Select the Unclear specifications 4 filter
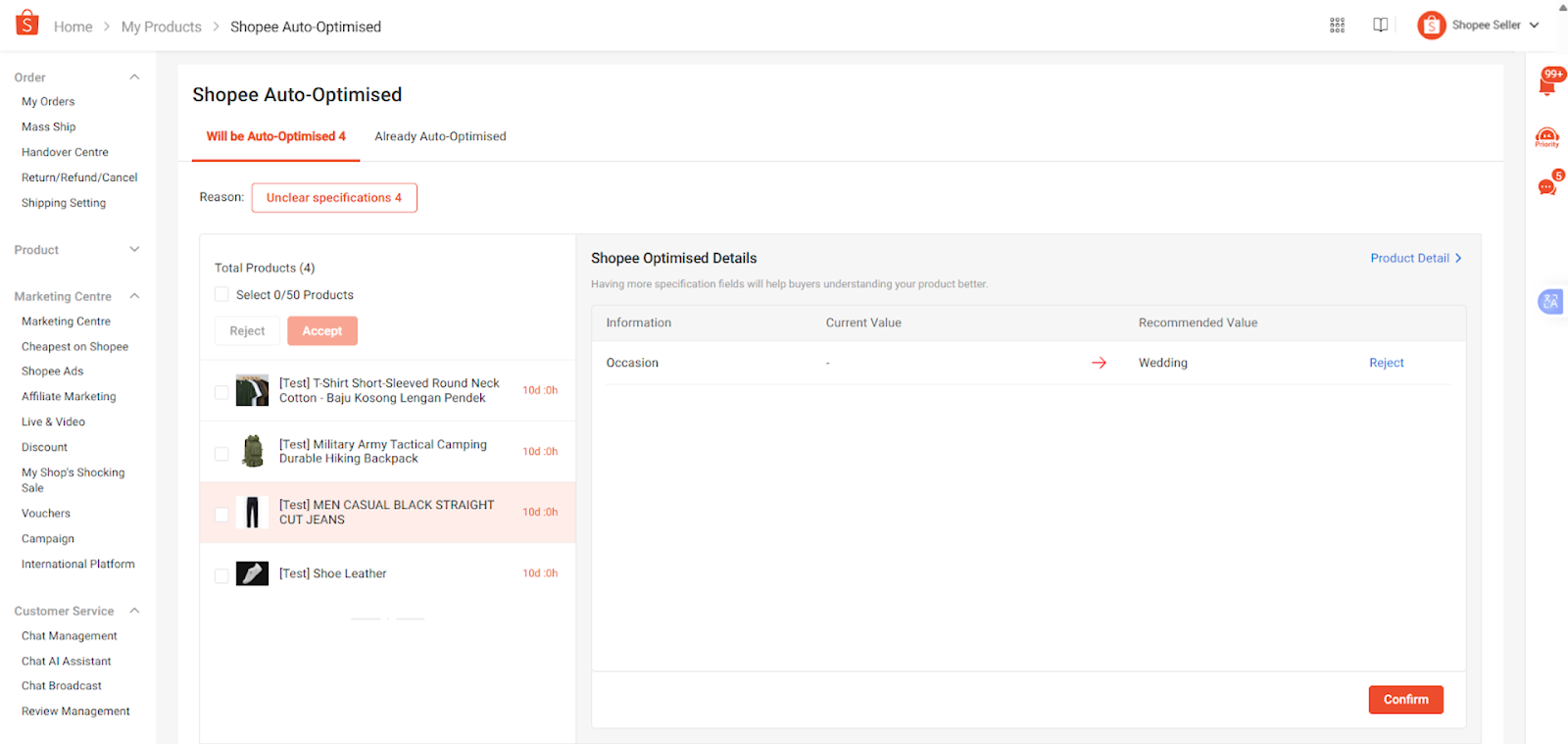1568x744 pixels. coord(334,197)
